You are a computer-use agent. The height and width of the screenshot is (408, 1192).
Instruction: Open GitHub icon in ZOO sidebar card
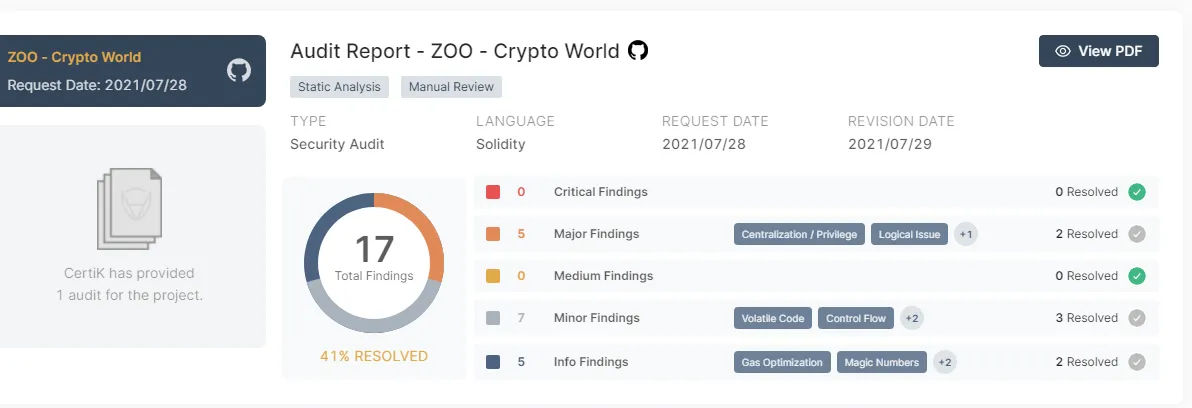point(239,71)
